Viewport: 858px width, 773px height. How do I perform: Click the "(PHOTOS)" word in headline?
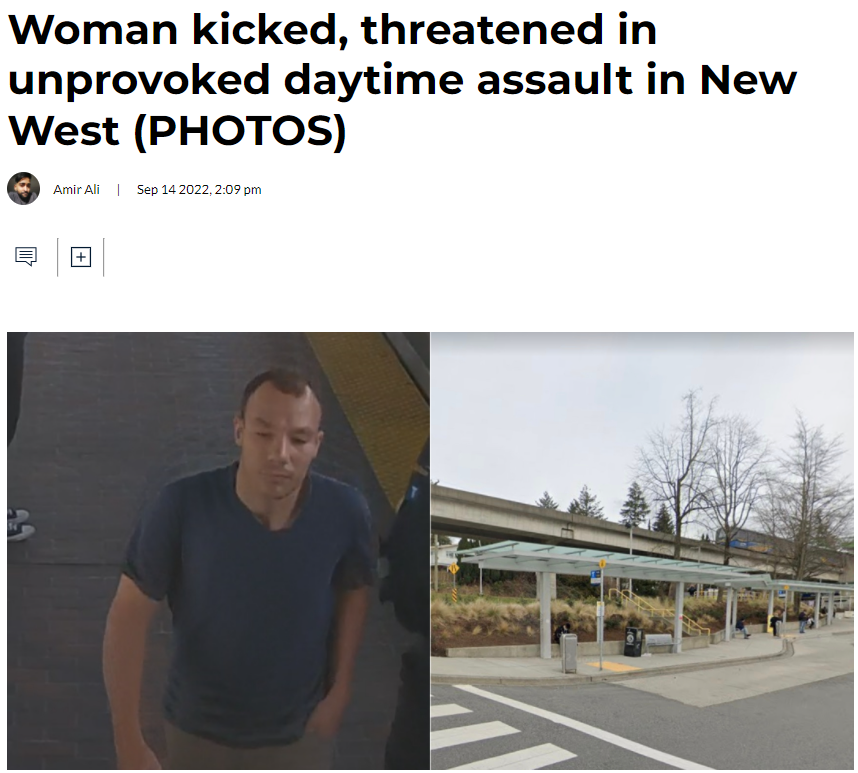(x=241, y=130)
